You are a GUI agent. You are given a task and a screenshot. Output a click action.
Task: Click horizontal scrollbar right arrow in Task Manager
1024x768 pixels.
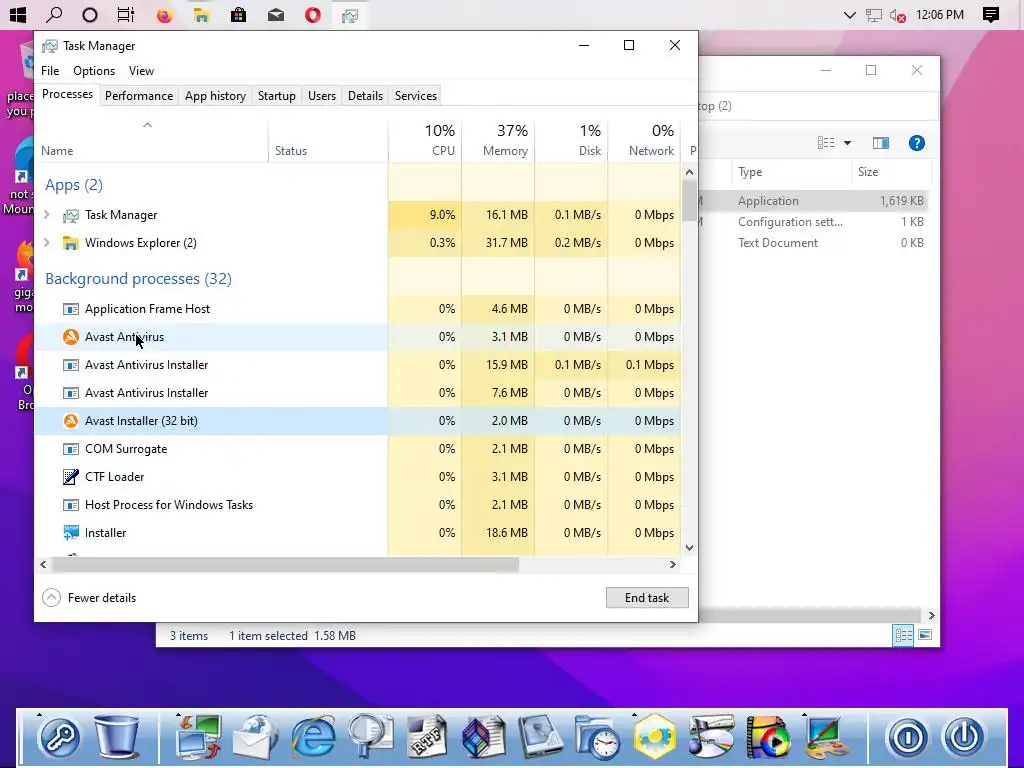pyautogui.click(x=673, y=564)
